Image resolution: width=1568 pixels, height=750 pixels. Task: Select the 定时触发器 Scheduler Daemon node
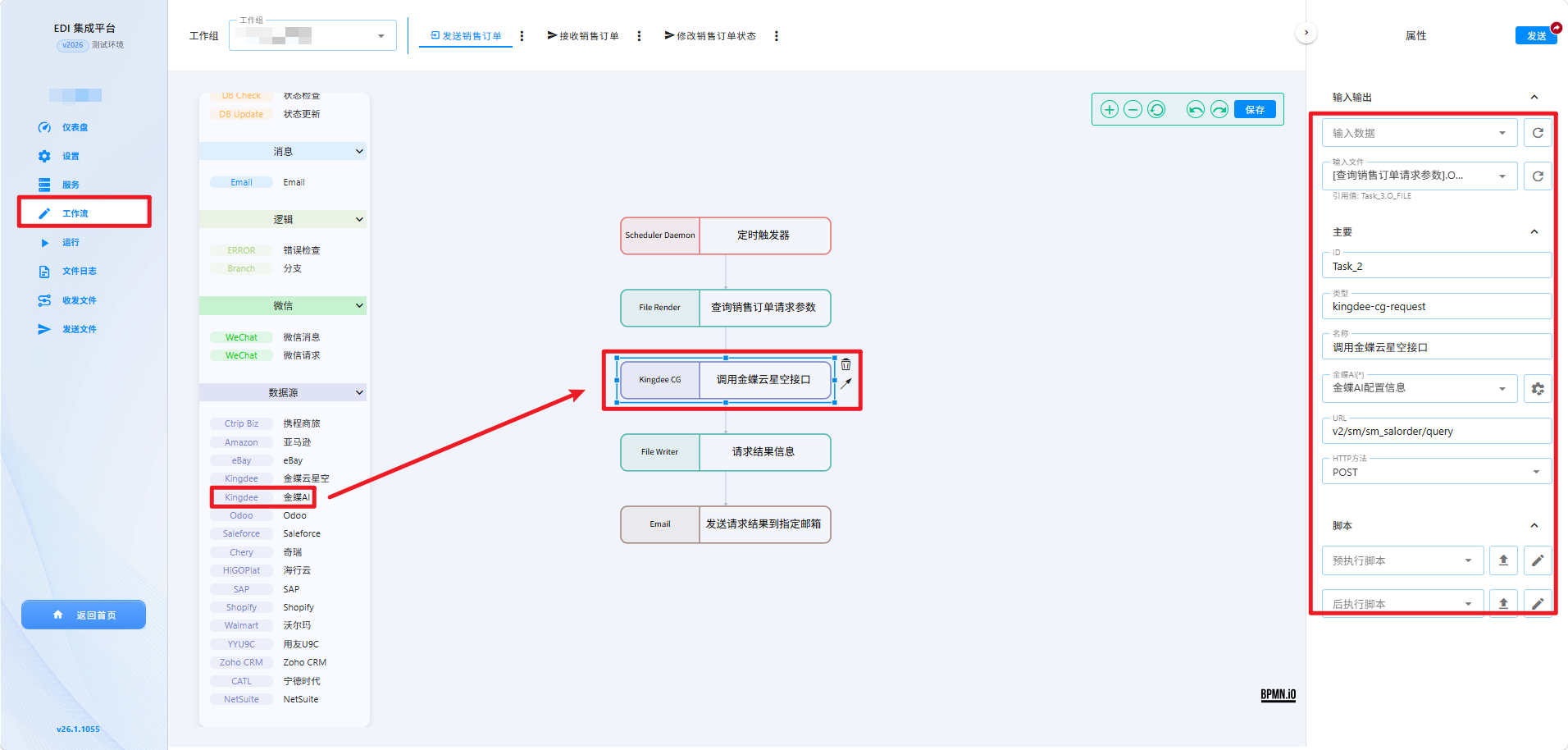click(x=726, y=236)
